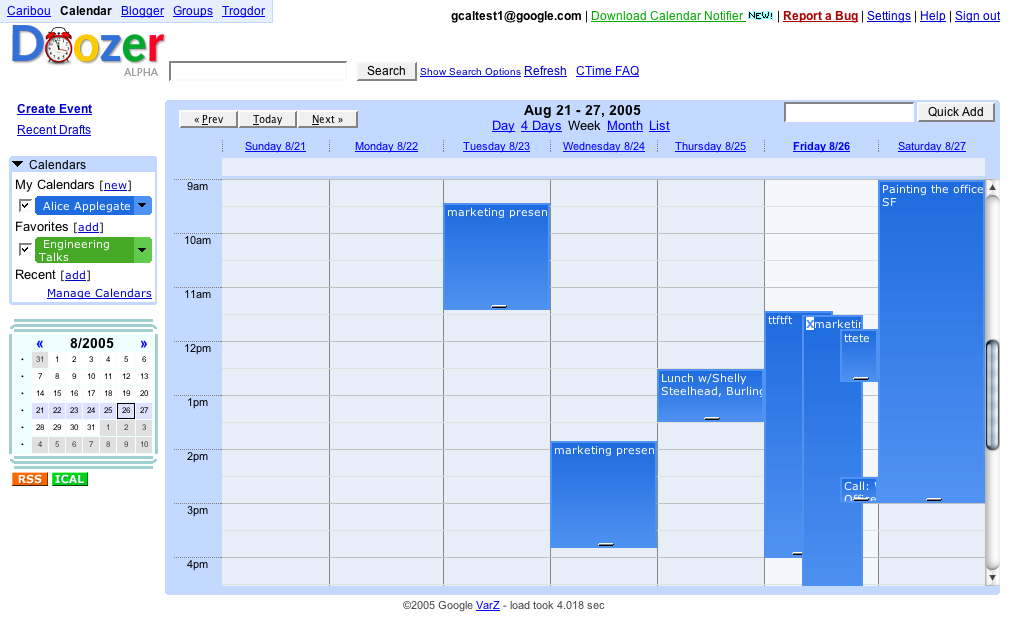Open Help
Screen dimensions: 1009x623
[x=932, y=16]
